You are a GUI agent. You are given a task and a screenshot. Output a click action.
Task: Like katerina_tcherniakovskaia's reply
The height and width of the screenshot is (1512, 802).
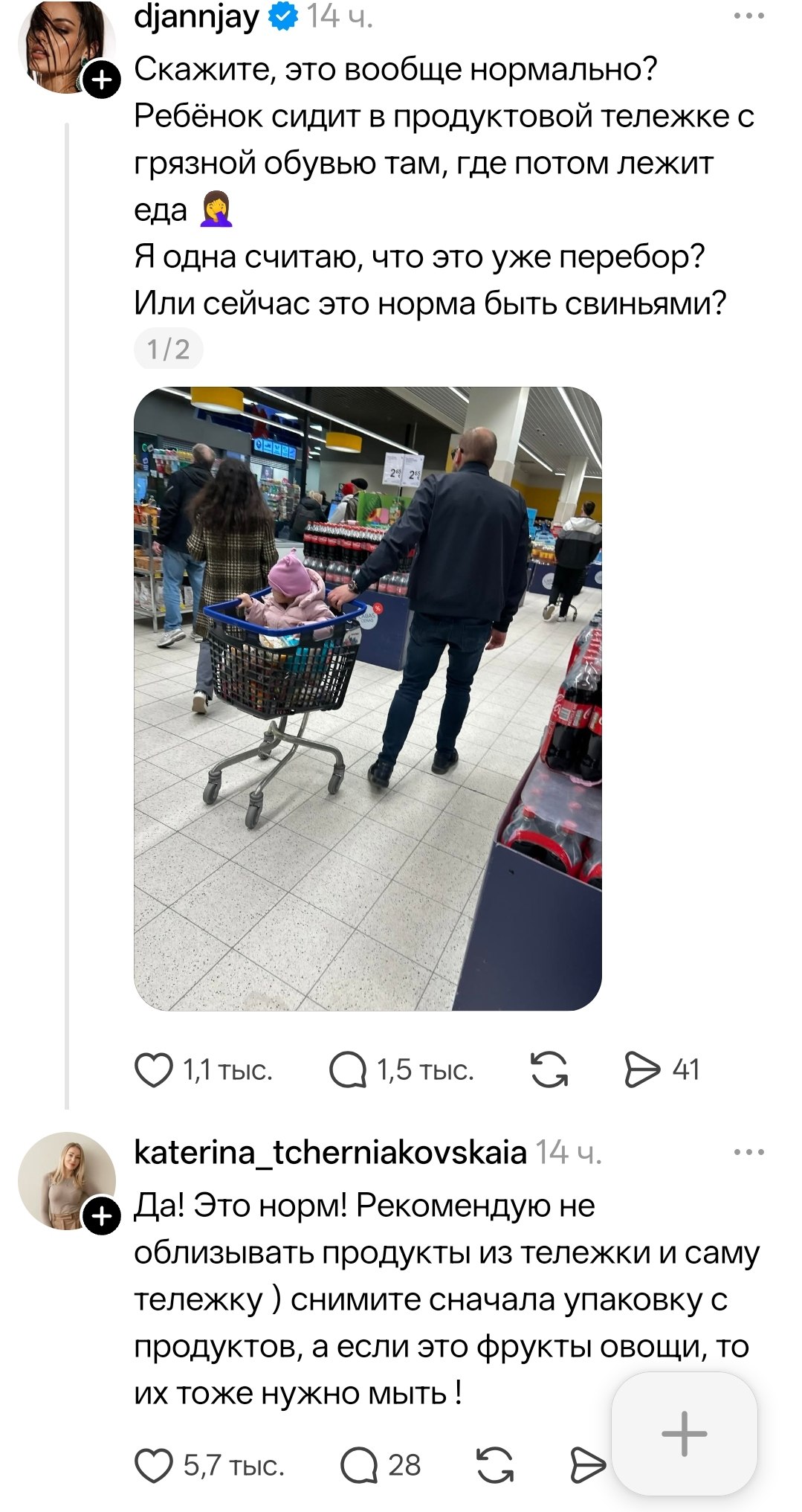coord(153,1466)
